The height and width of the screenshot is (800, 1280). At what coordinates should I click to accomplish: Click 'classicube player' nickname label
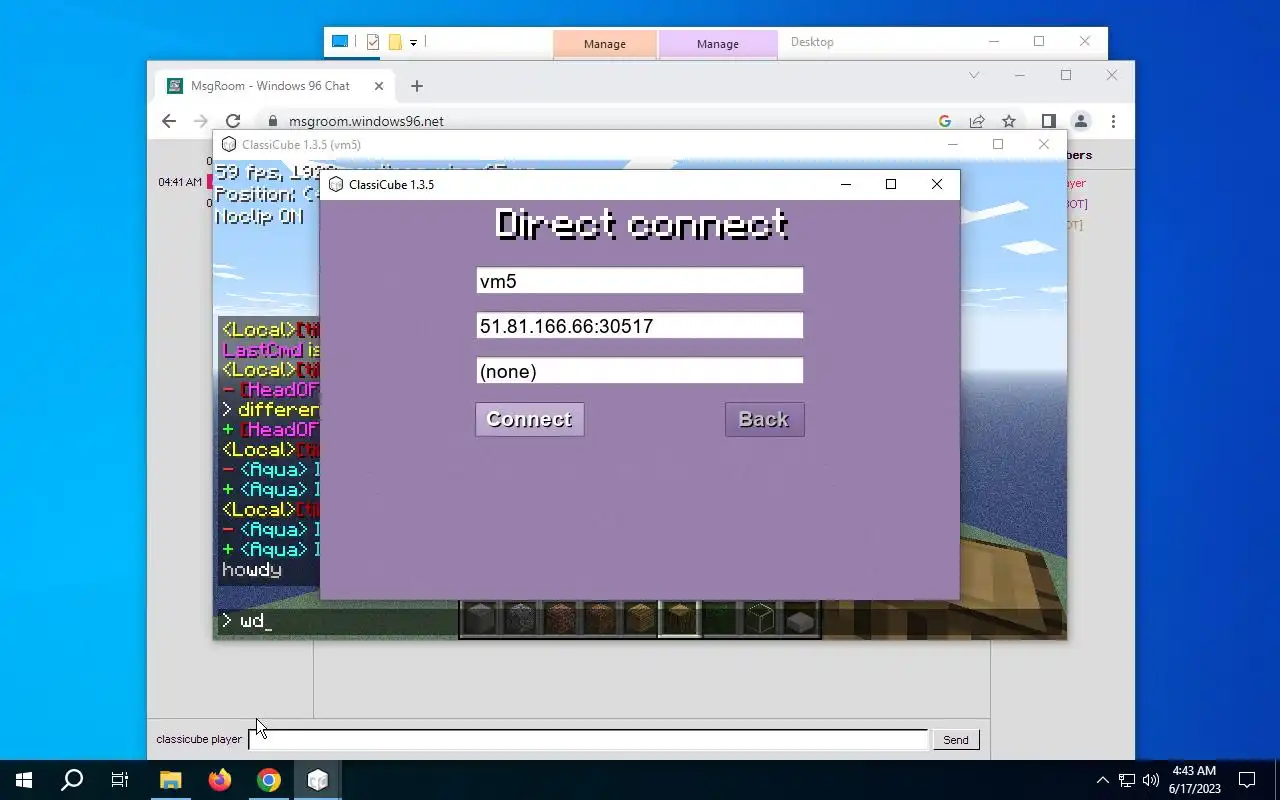(199, 740)
